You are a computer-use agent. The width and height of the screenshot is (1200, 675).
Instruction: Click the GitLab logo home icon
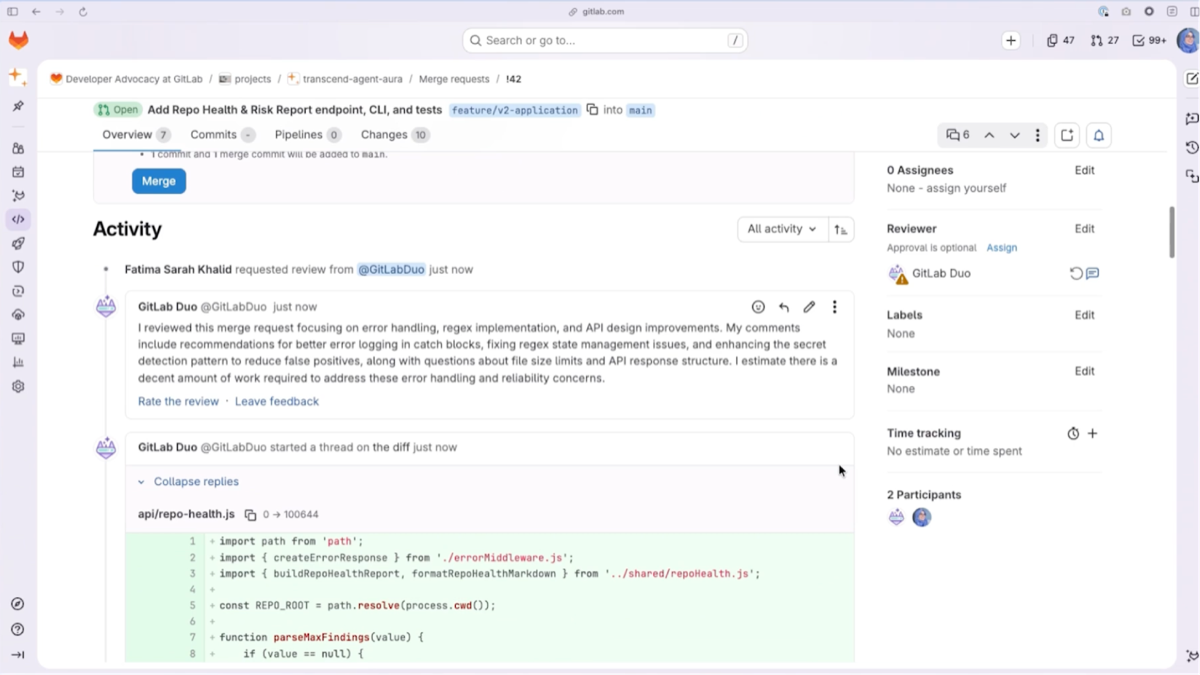(18, 40)
